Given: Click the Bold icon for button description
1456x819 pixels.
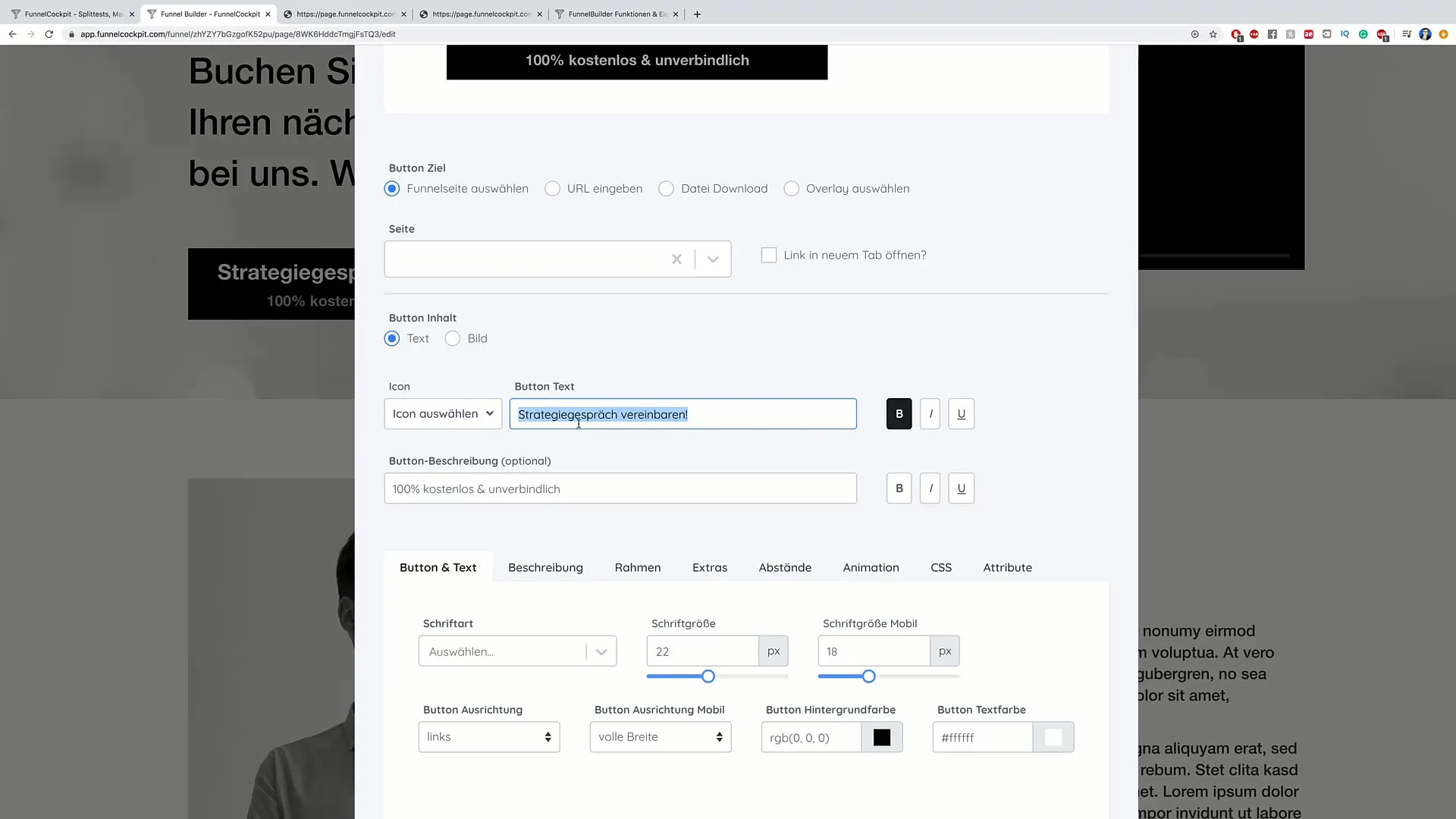Looking at the screenshot, I should [899, 488].
